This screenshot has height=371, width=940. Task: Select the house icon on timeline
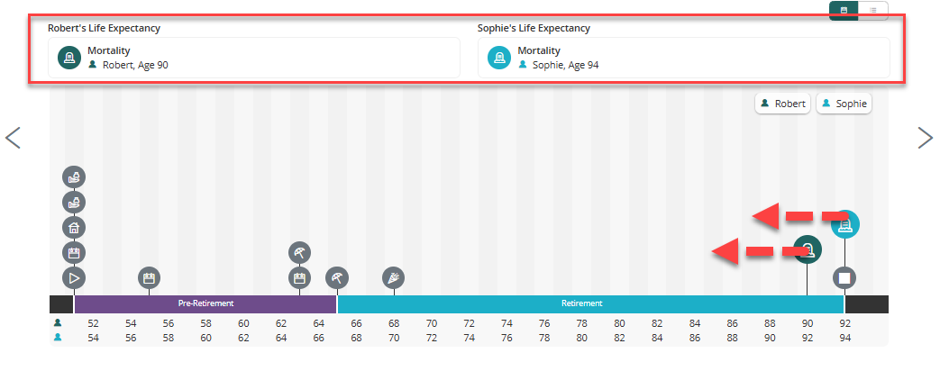coord(74,228)
